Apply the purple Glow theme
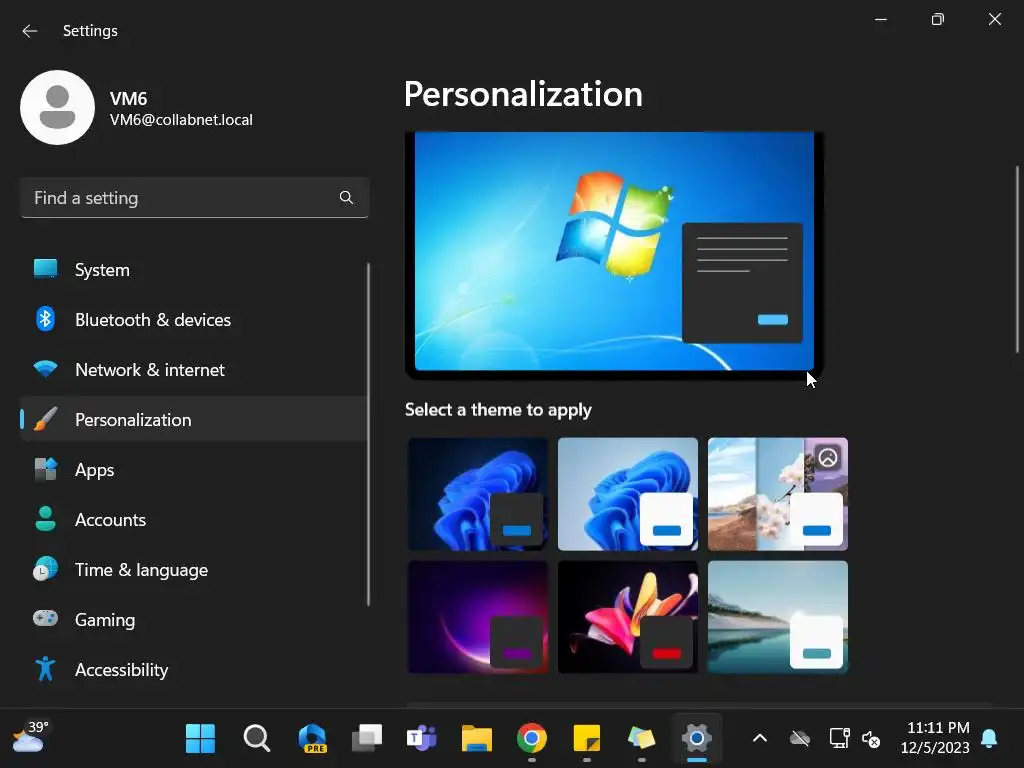The height and width of the screenshot is (768, 1024). [x=478, y=617]
